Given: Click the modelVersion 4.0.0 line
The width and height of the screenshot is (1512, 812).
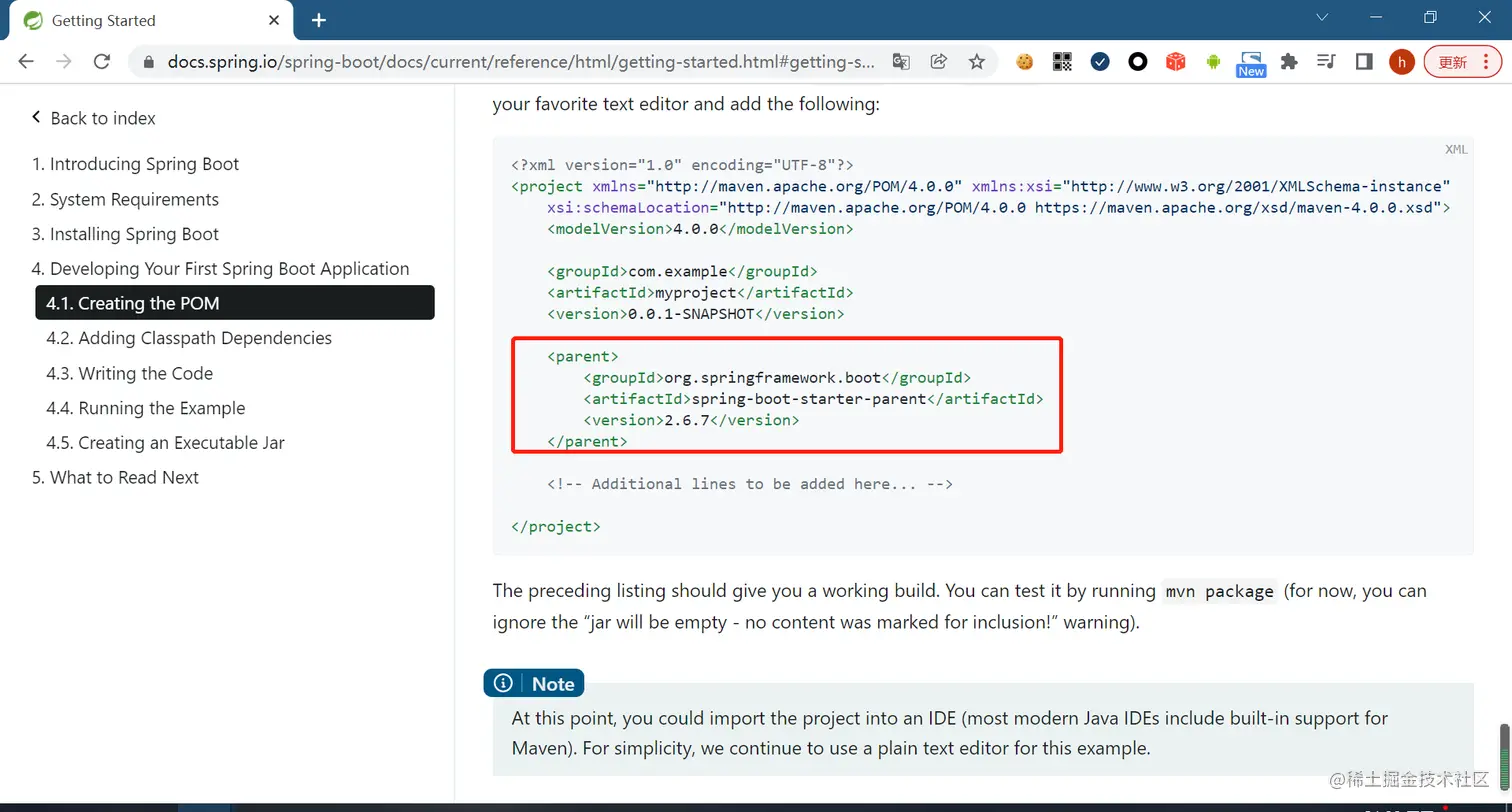Looking at the screenshot, I should 700,229.
